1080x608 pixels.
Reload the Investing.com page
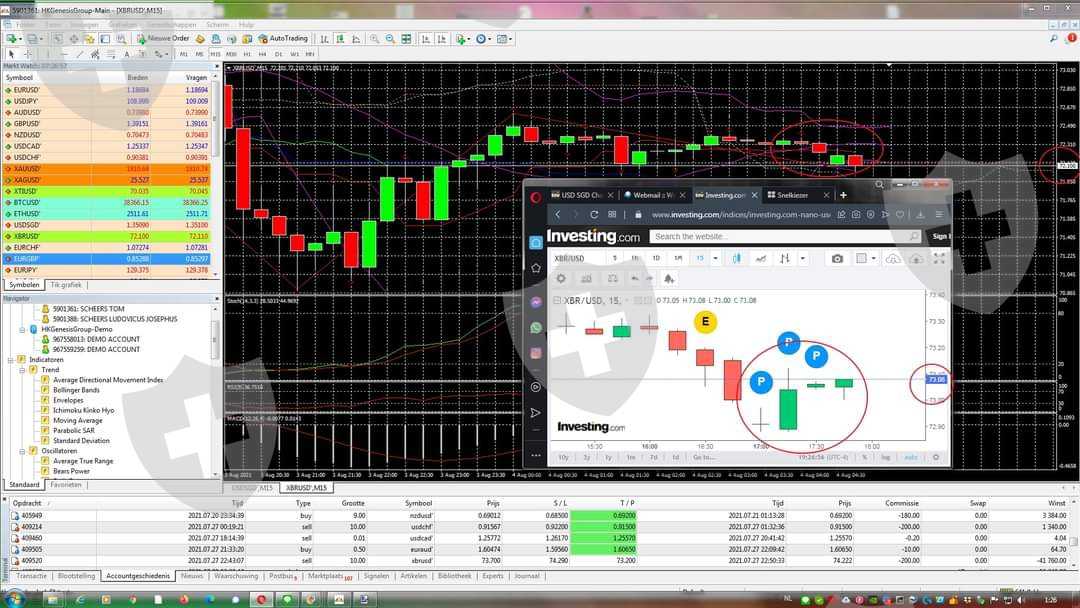point(594,214)
